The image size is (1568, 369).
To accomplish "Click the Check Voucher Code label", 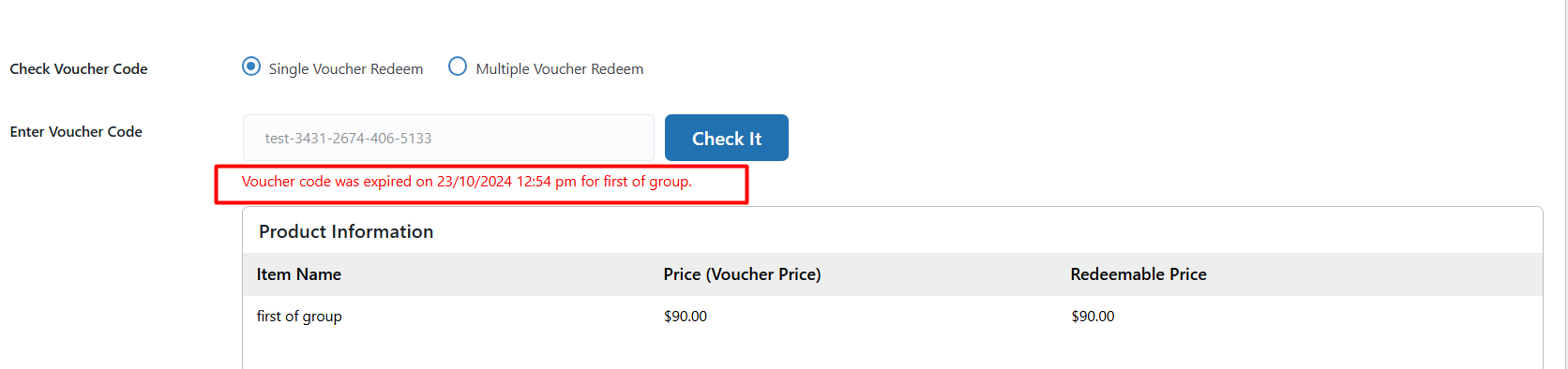I will [x=79, y=69].
